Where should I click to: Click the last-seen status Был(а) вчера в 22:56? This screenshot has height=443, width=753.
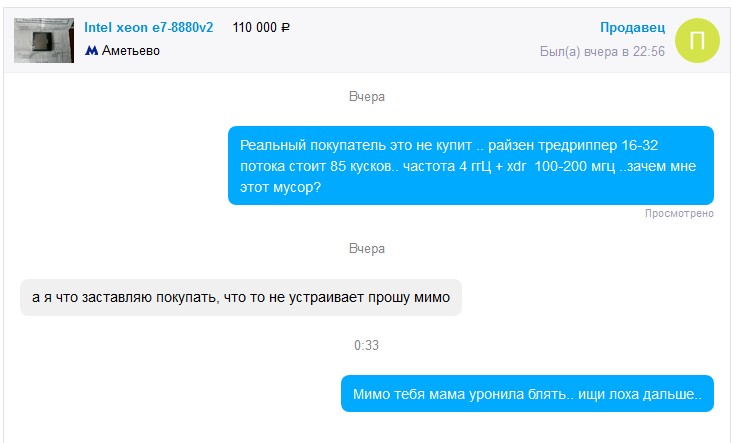pyautogui.click(x=602, y=51)
